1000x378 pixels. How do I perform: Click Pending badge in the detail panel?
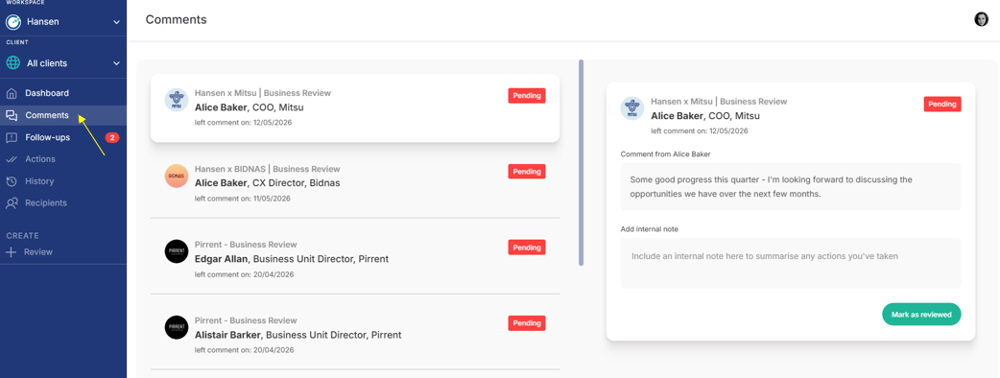point(942,104)
